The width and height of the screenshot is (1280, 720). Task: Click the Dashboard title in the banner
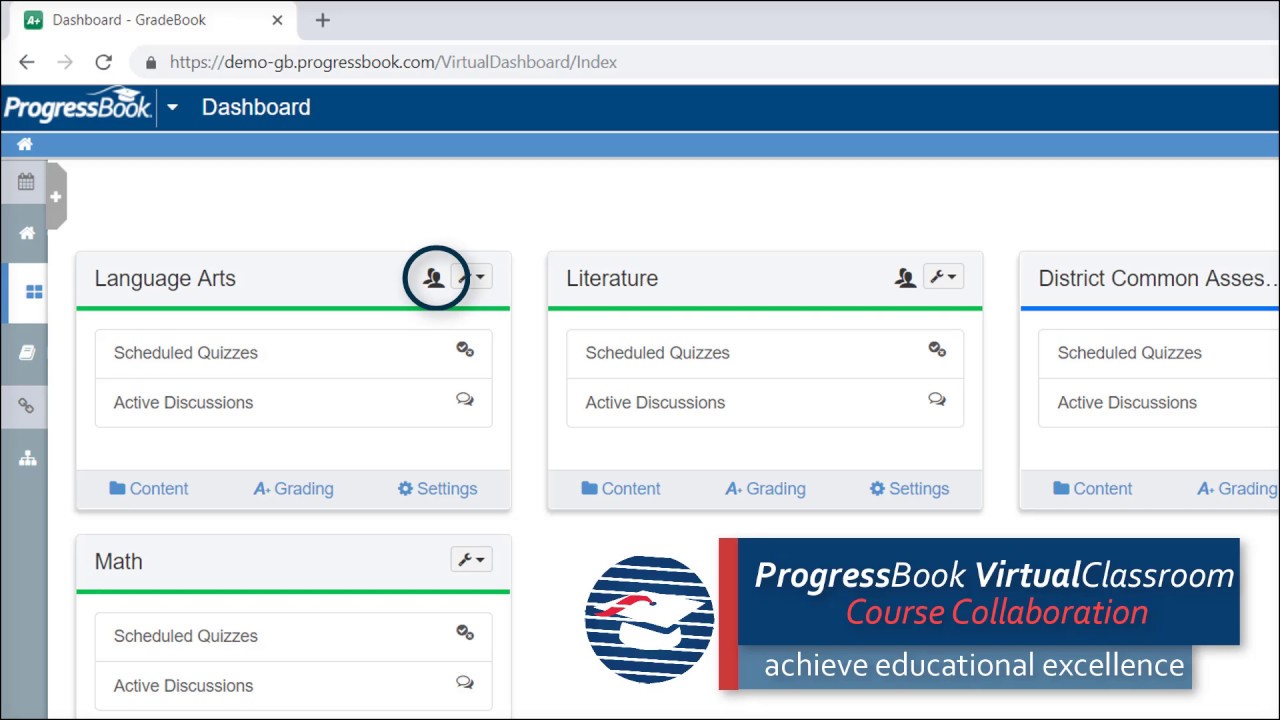(256, 107)
